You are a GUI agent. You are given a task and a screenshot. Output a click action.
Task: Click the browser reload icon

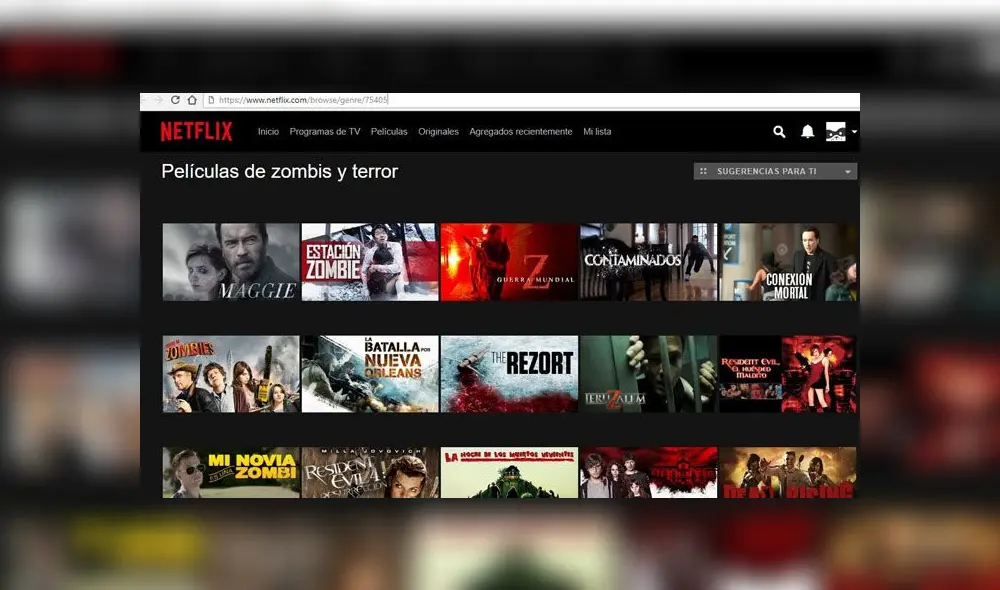(x=174, y=100)
